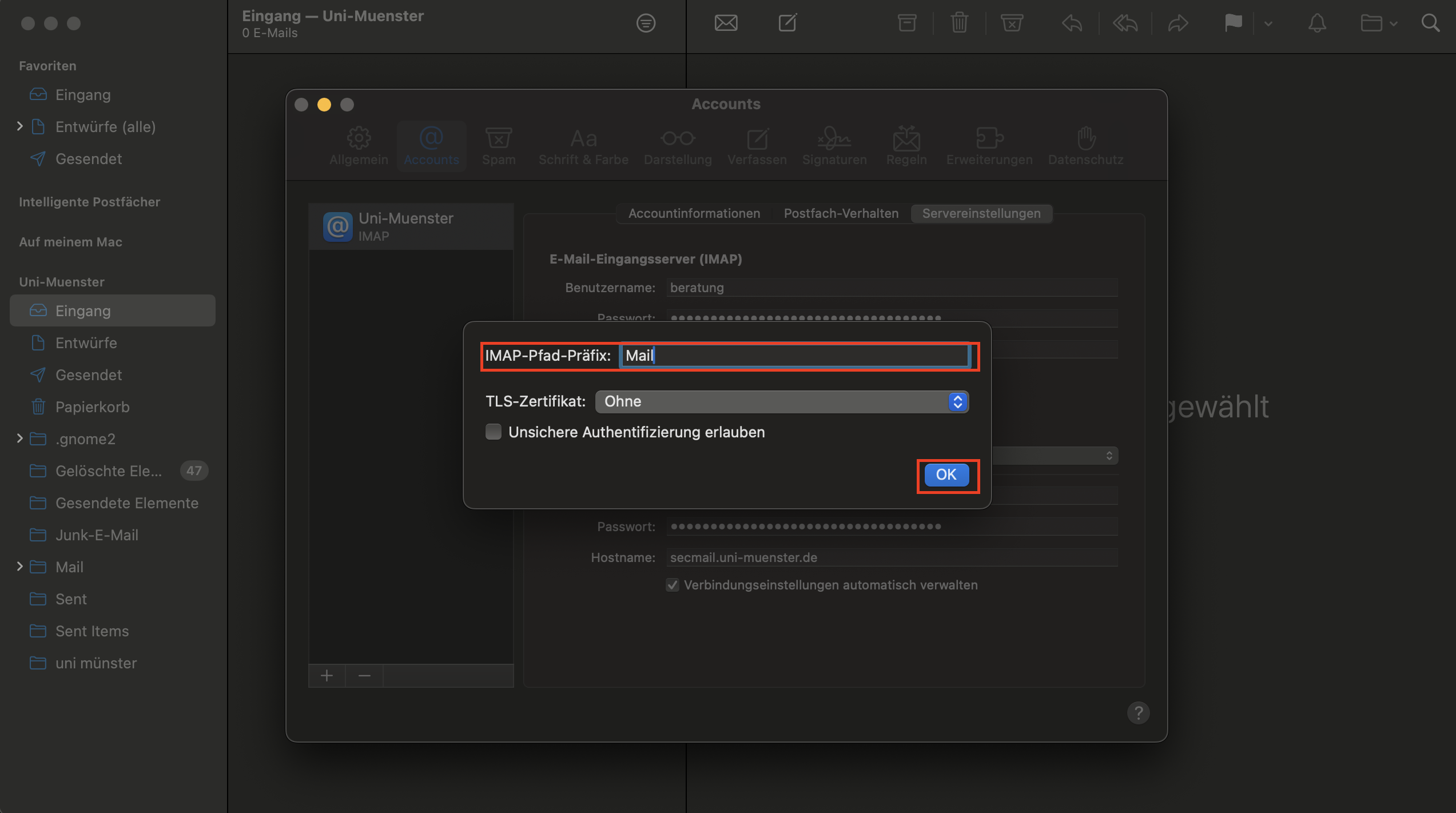Click the archive box toolbar icon
This screenshot has height=813, width=1456.
[907, 23]
